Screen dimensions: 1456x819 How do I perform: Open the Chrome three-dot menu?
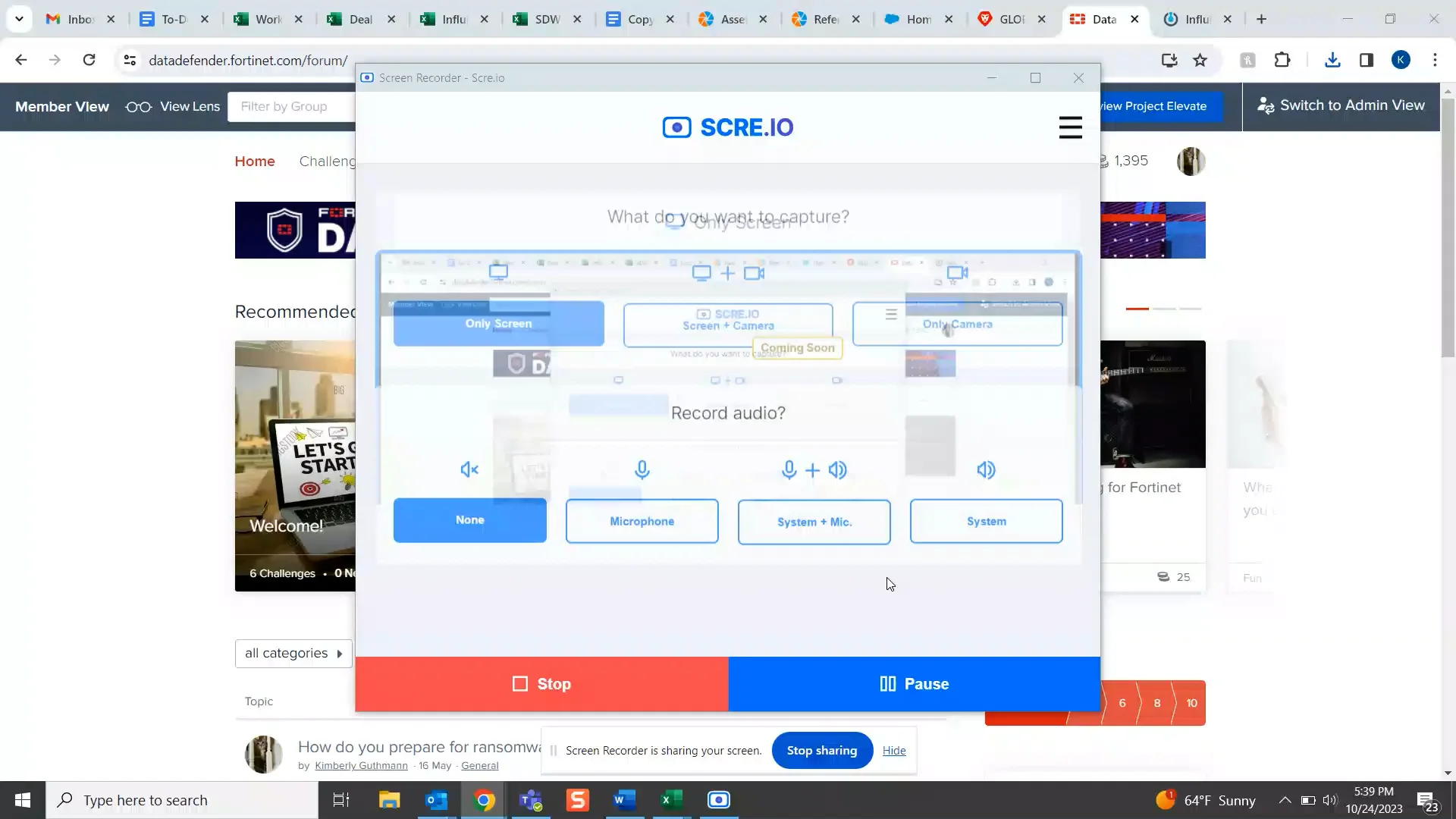pyautogui.click(x=1435, y=60)
